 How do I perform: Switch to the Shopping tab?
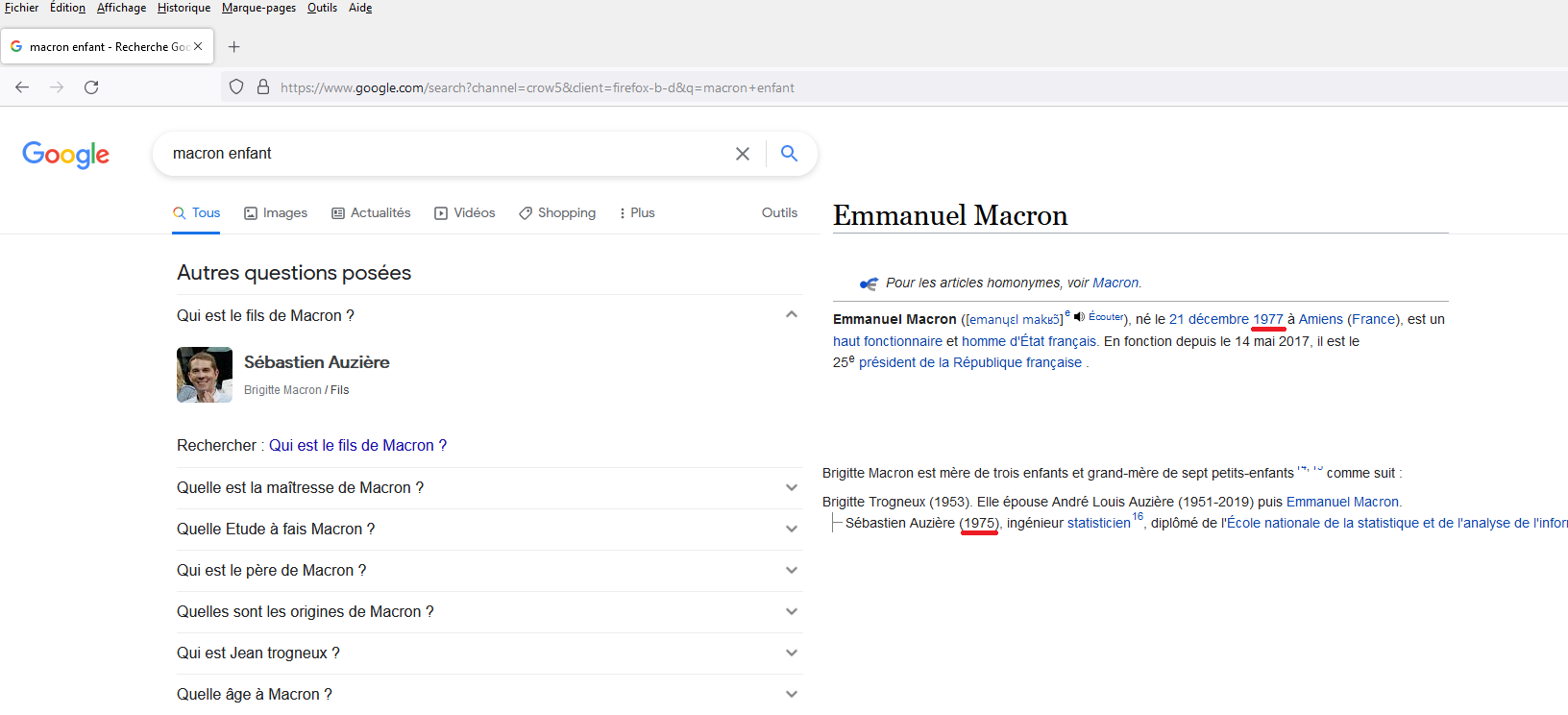[557, 213]
